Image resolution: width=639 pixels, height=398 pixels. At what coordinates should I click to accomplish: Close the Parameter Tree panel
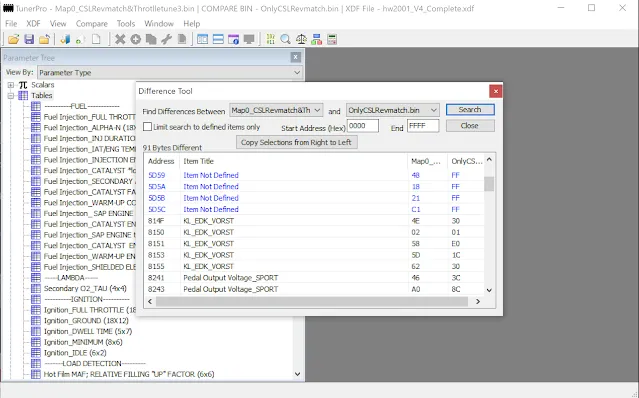[296, 57]
